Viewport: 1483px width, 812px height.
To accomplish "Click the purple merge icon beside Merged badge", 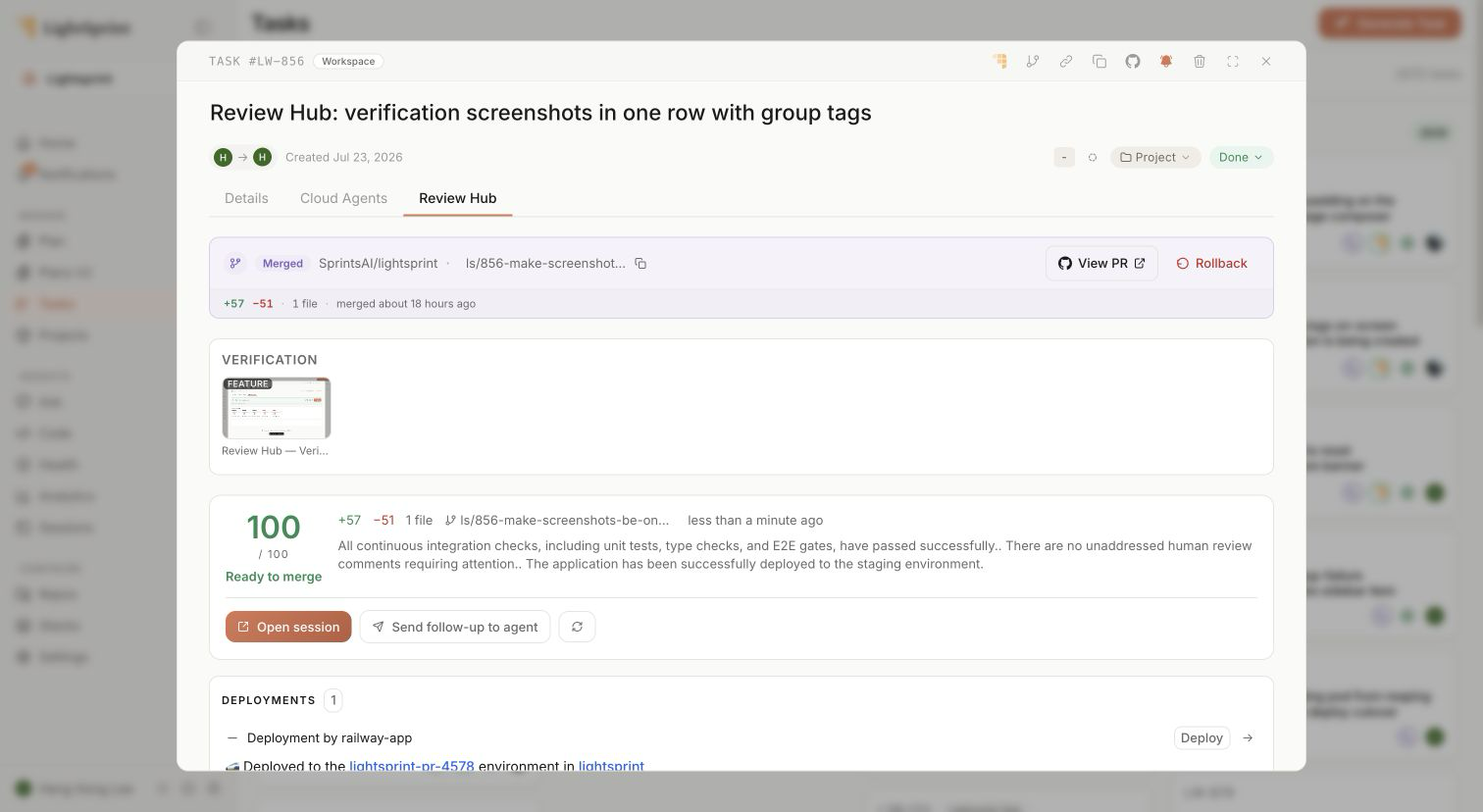I will (234, 263).
